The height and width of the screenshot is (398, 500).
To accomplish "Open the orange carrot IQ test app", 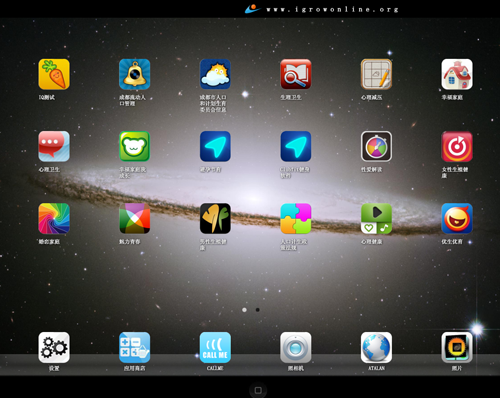I will pyautogui.click(x=54, y=74).
